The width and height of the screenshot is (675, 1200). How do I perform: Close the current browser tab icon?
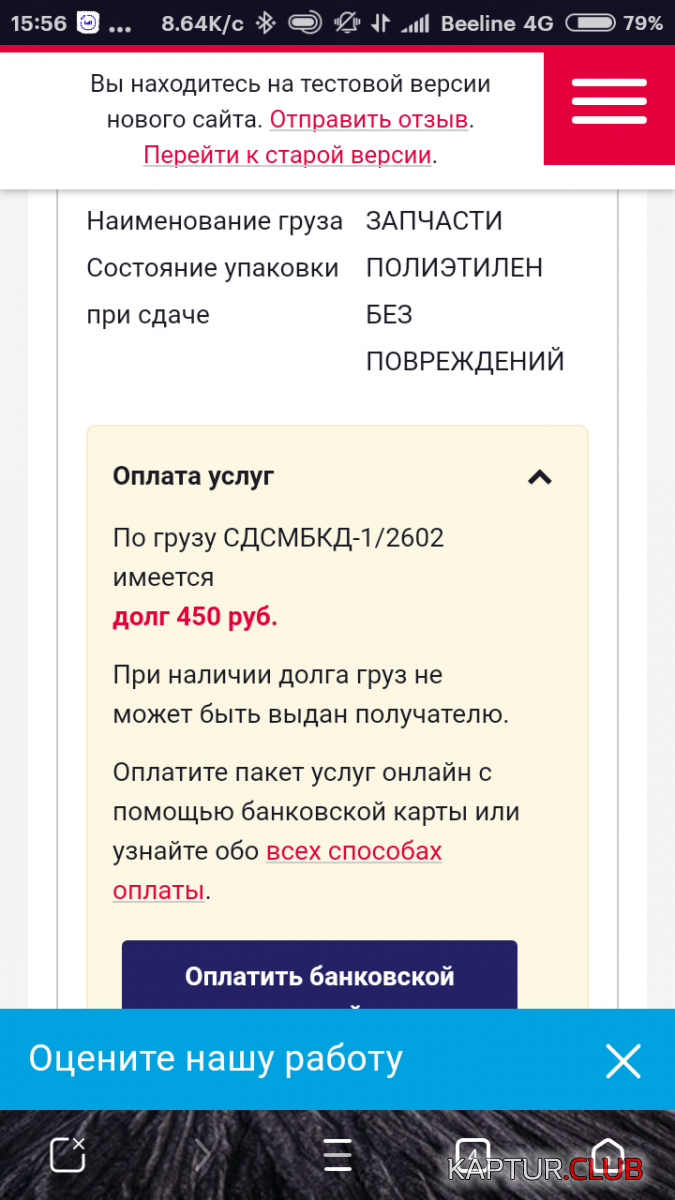tap(68, 1155)
